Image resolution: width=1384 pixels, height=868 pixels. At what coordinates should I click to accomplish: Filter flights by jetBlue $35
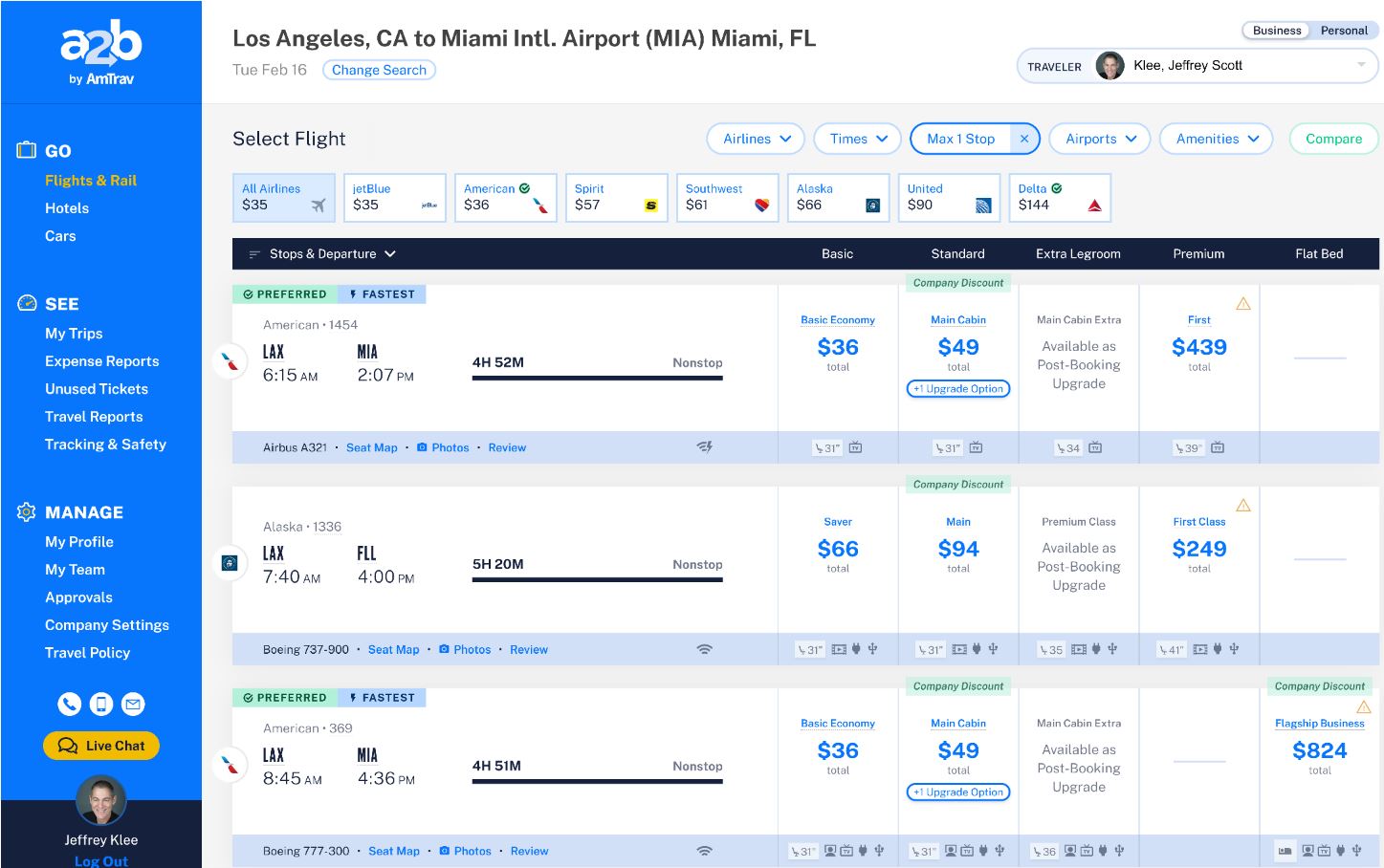[x=395, y=198]
